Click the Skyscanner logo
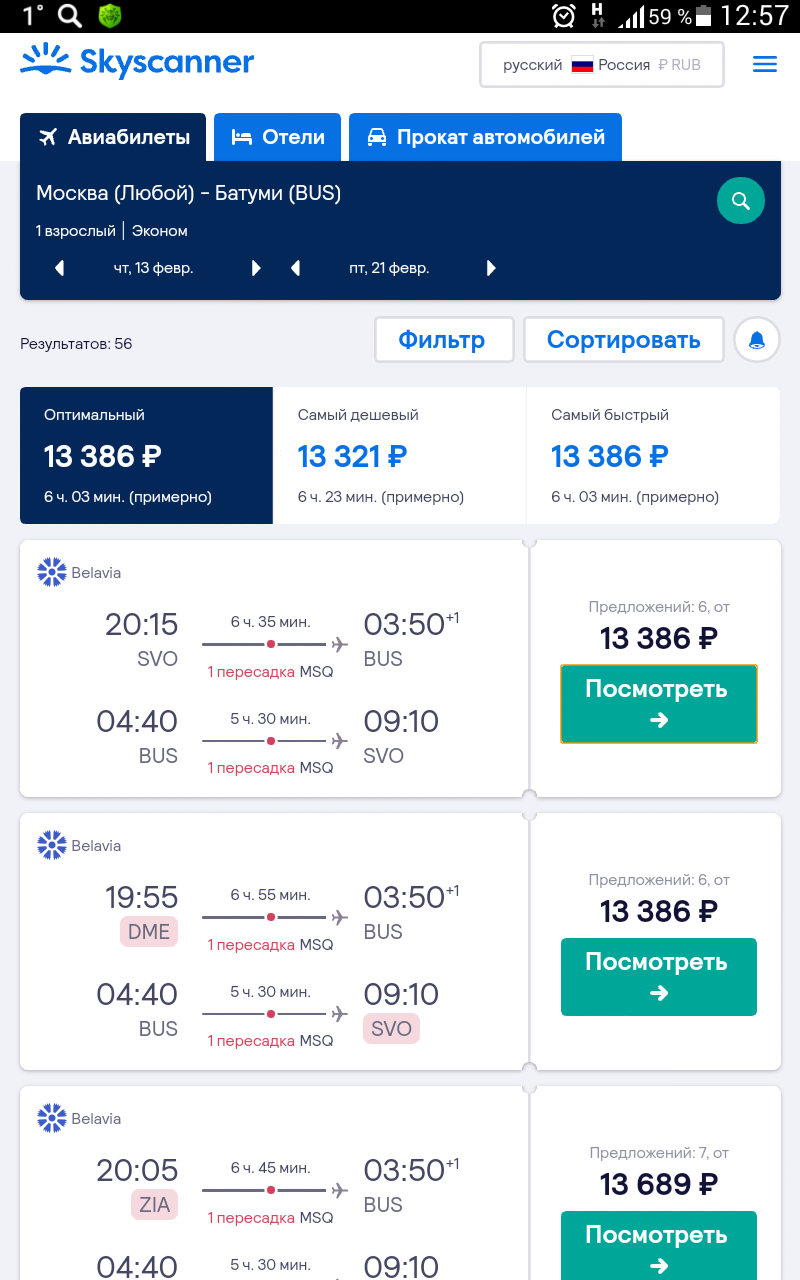 click(x=137, y=62)
